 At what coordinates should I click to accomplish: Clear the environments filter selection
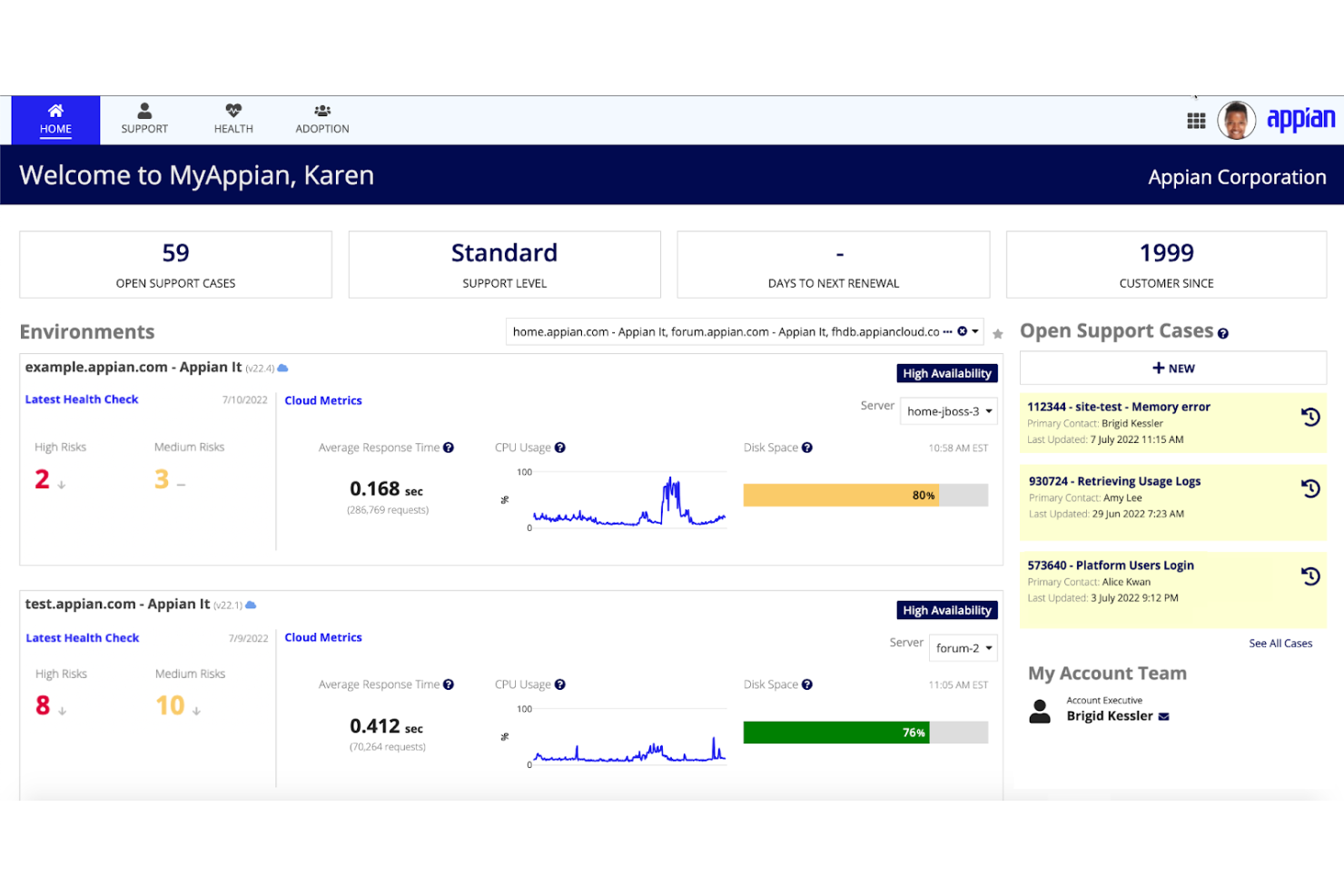click(x=962, y=331)
